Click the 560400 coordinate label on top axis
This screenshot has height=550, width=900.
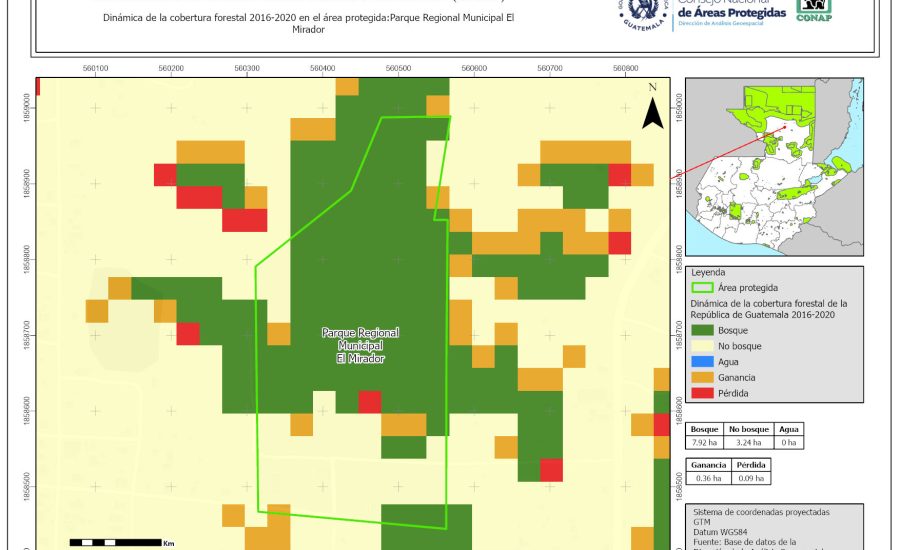[322, 68]
